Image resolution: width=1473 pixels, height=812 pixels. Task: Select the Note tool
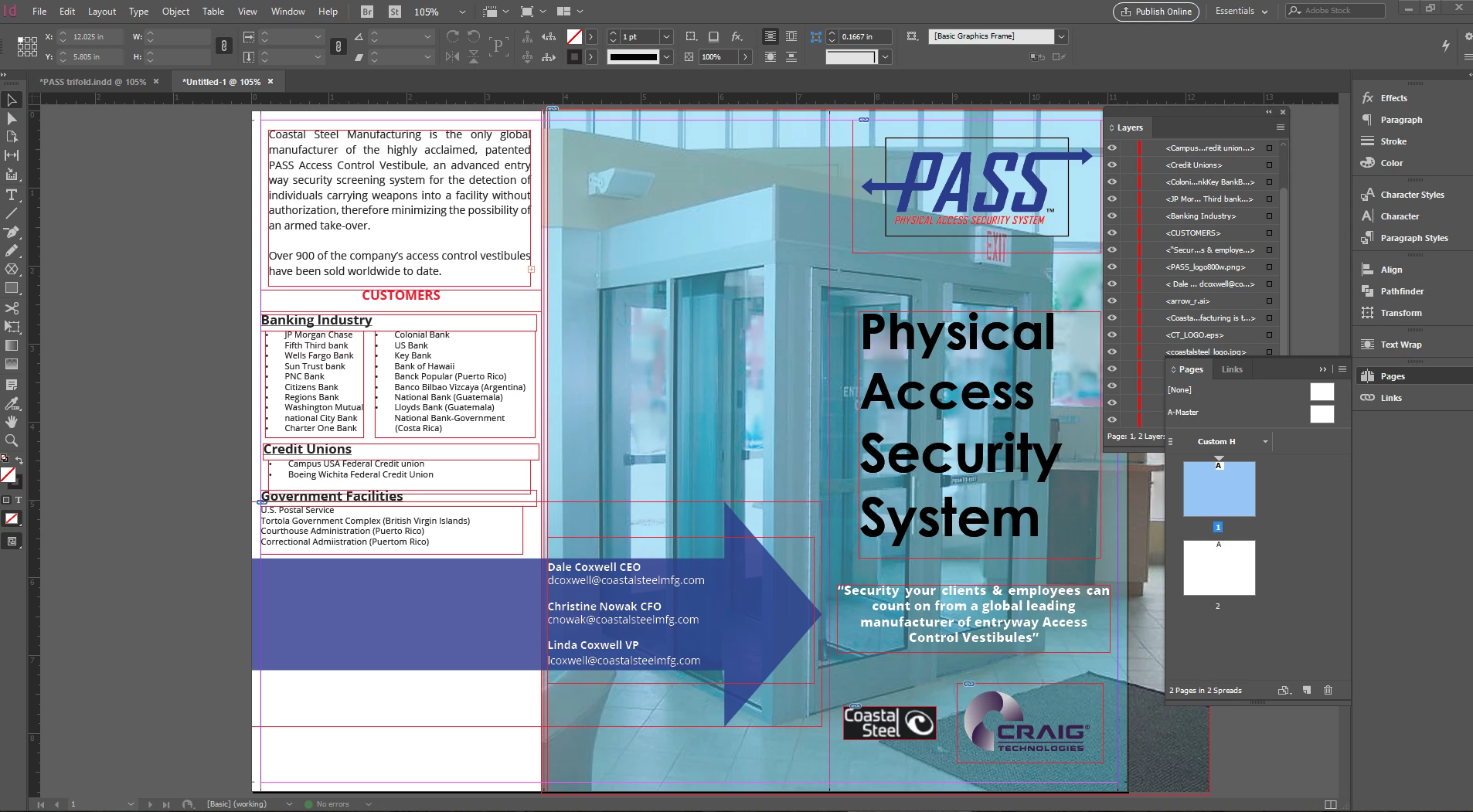click(x=12, y=384)
